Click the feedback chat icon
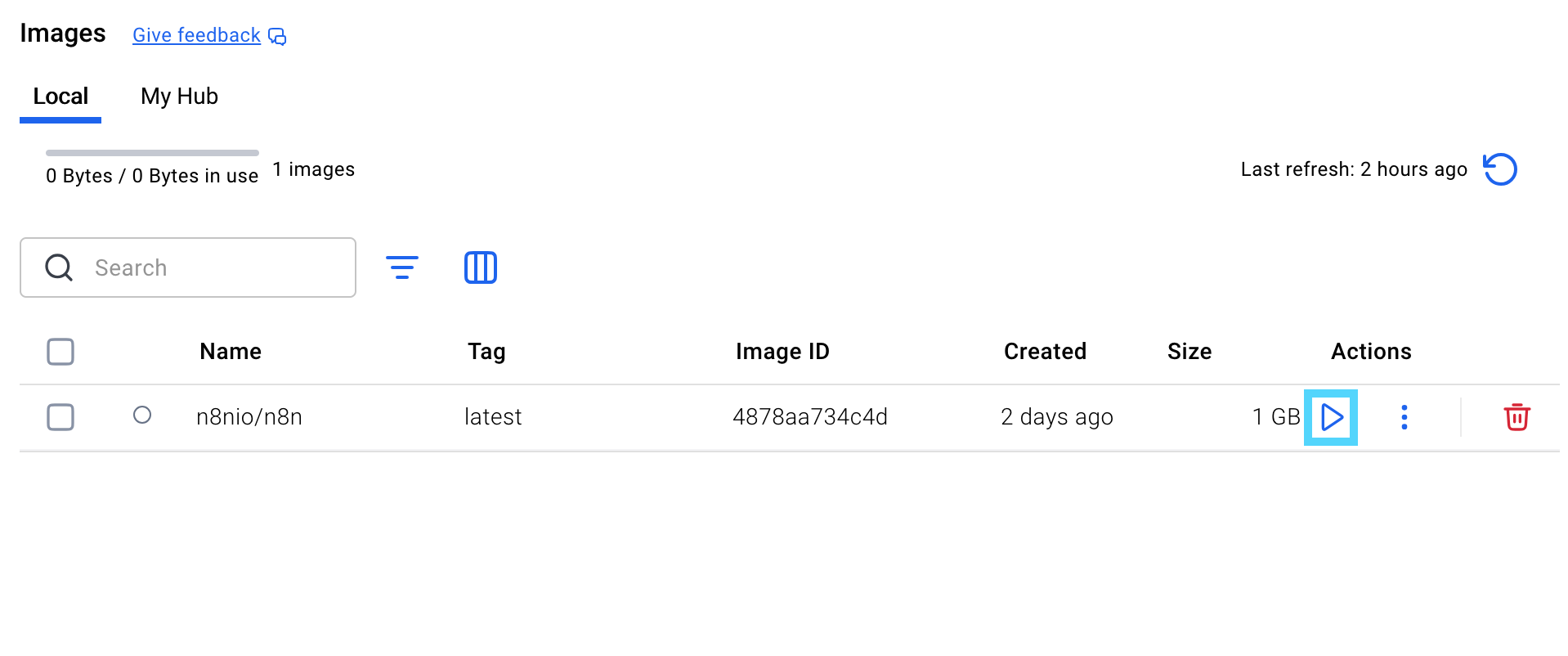This screenshot has height=656, width=1568. [x=278, y=36]
